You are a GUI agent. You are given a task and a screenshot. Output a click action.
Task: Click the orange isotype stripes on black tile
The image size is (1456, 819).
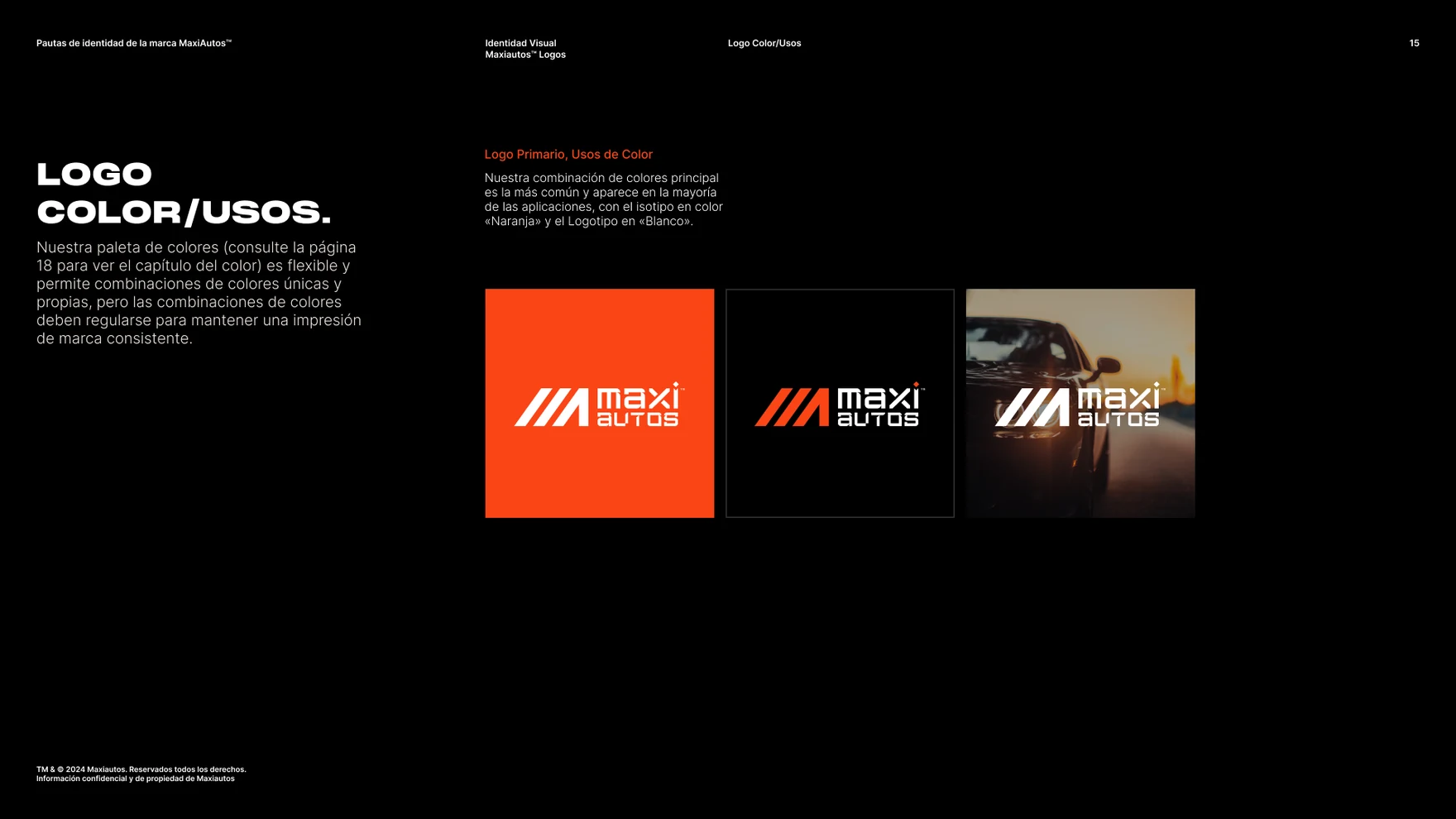click(792, 407)
